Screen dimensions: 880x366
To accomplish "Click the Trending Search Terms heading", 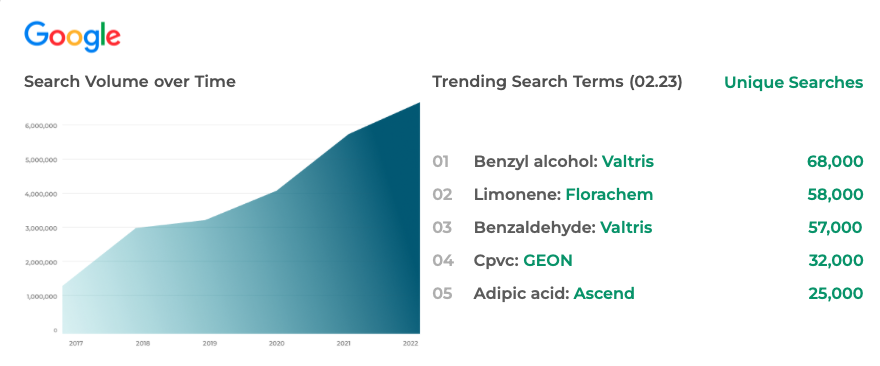I will [557, 82].
